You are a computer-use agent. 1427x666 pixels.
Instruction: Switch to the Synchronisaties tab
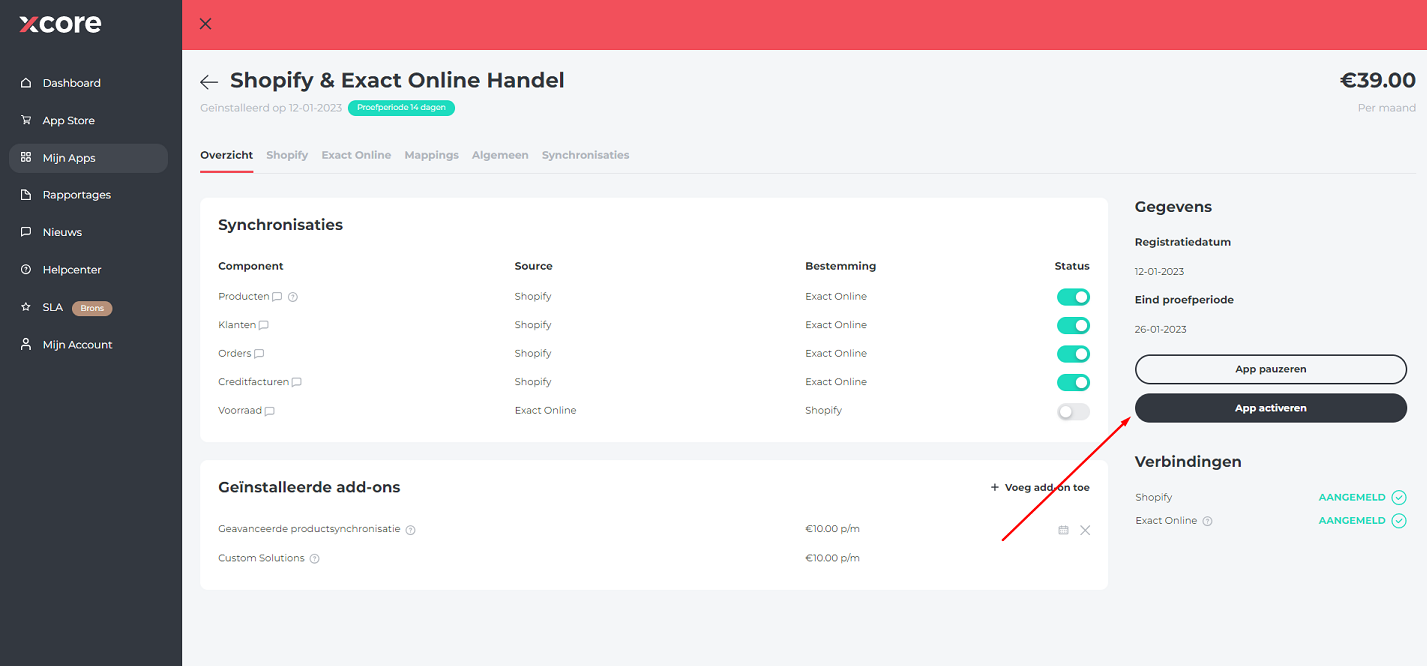[586, 155]
